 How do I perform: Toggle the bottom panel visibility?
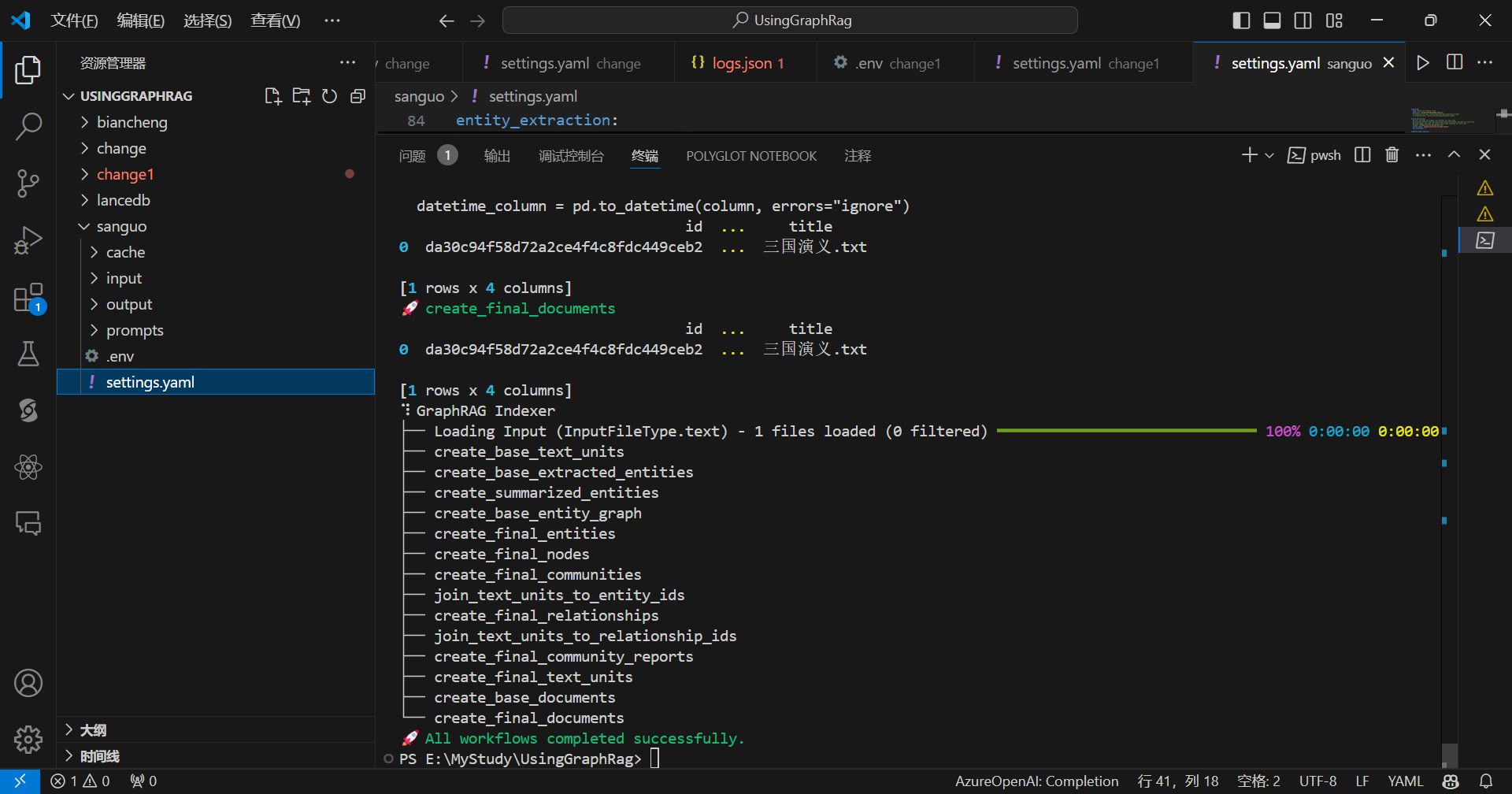coord(1272,20)
